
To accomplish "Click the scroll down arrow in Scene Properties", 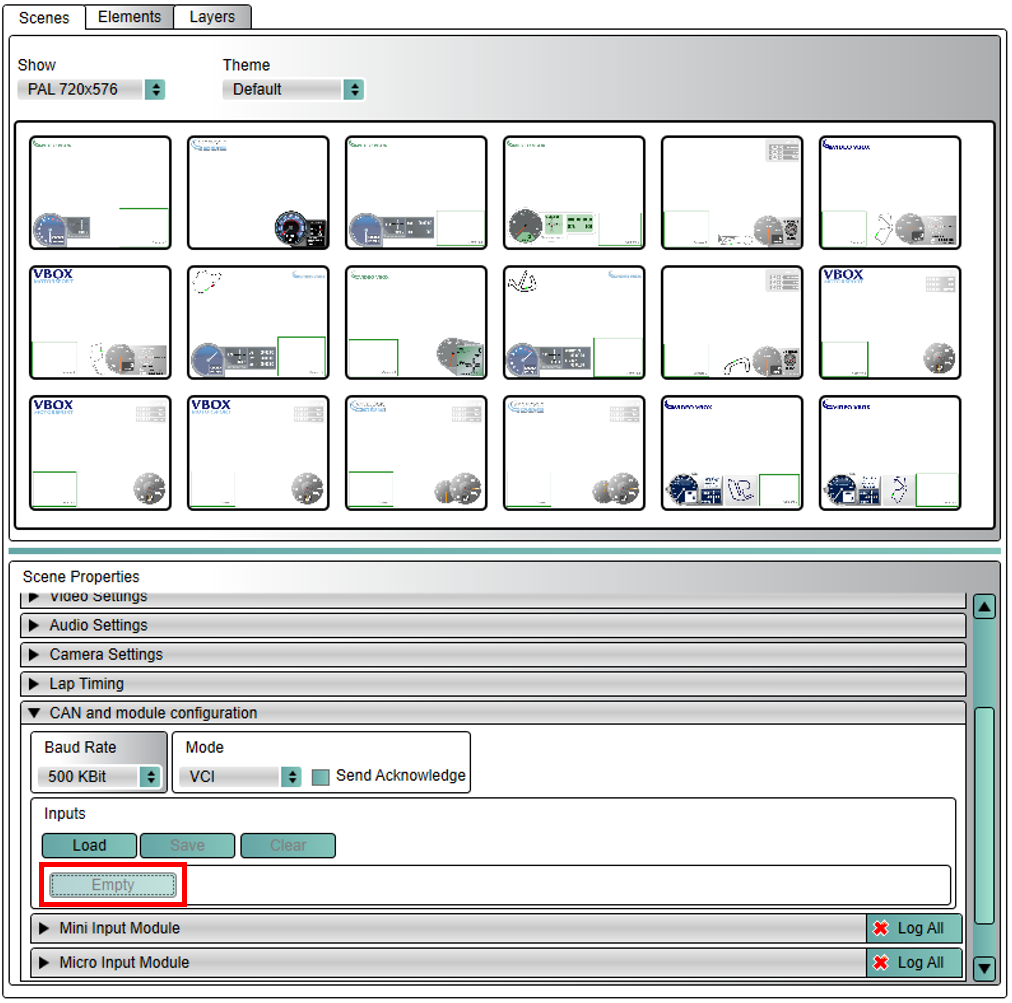I will (x=984, y=968).
